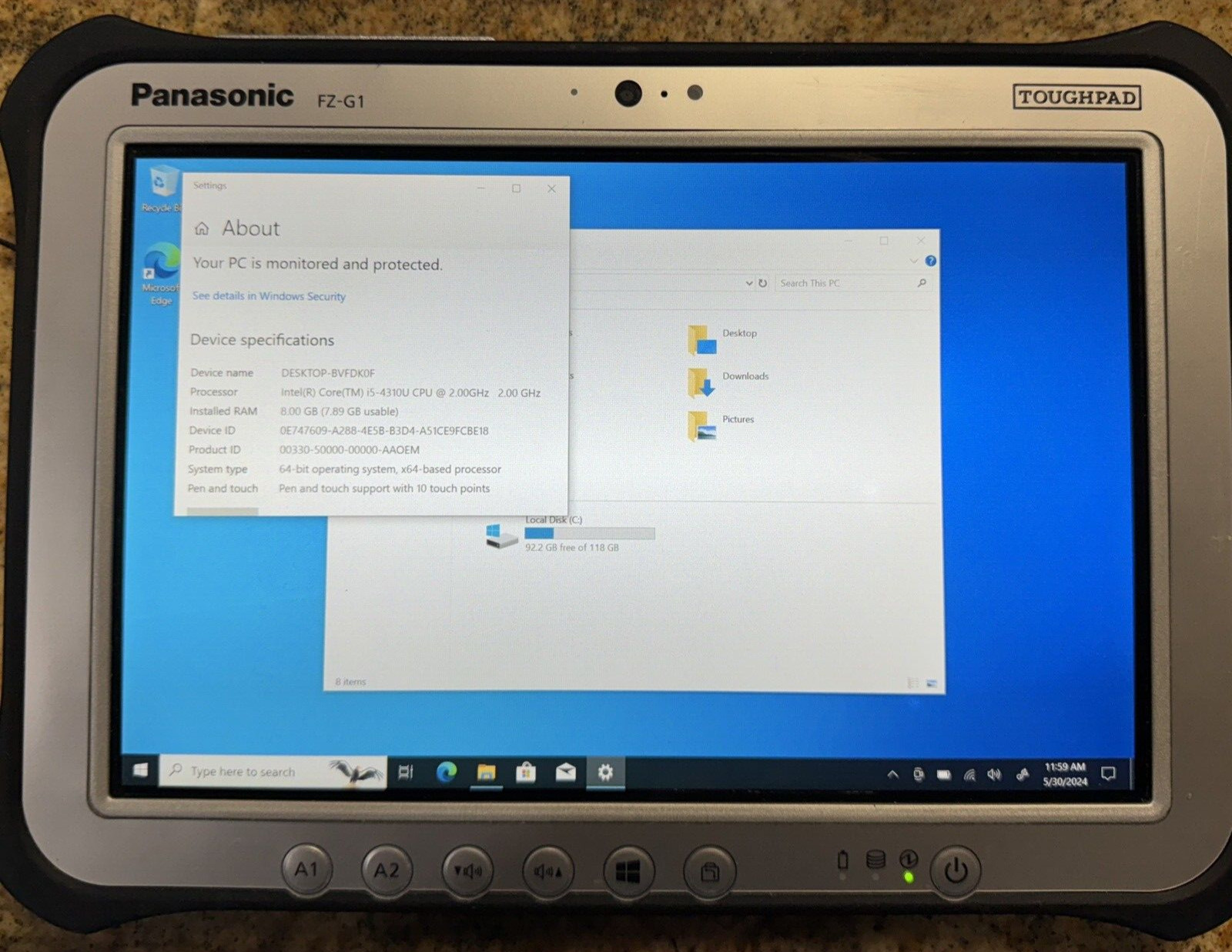Viewport: 1232px width, 952px height.
Task: Switch File Explorer to large icons view
Action: click(931, 683)
